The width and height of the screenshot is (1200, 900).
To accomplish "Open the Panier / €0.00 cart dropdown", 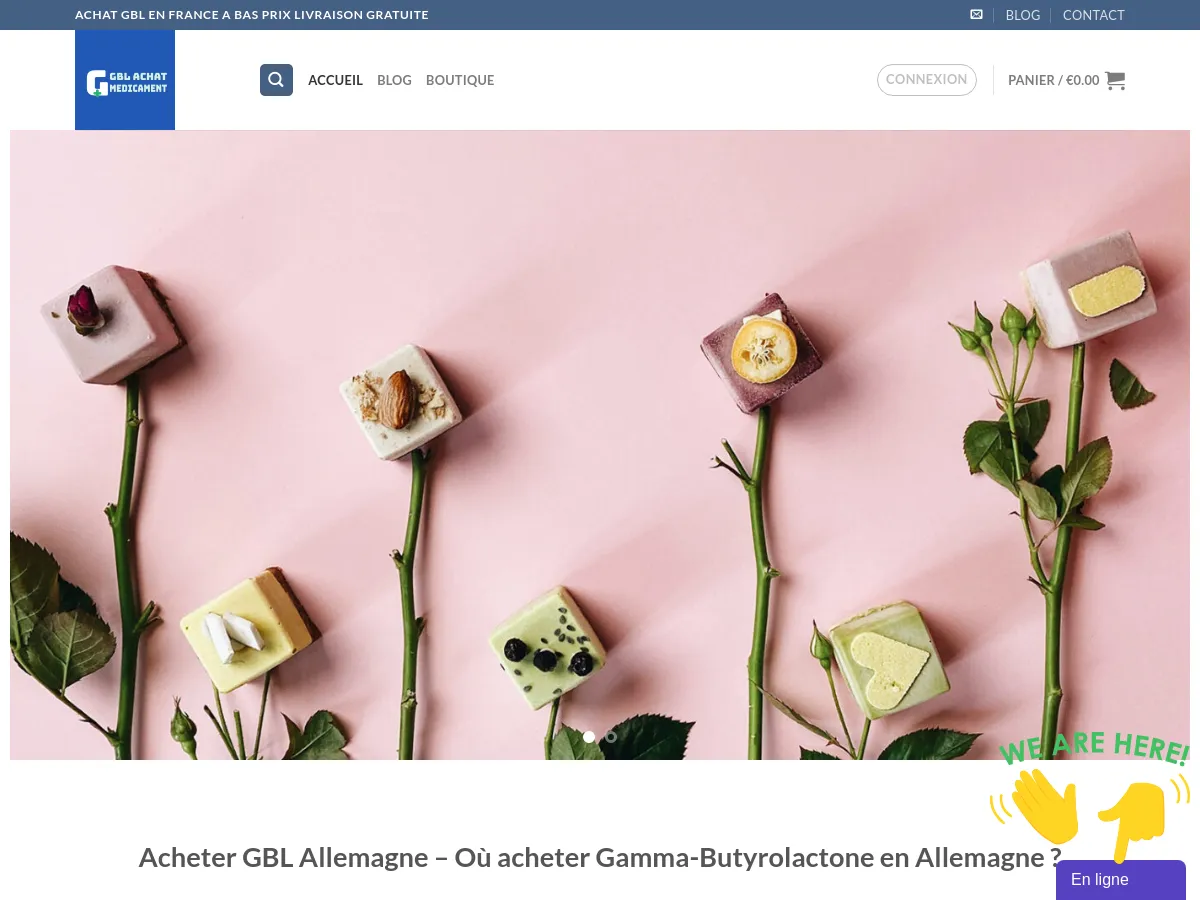I will pos(1053,80).
